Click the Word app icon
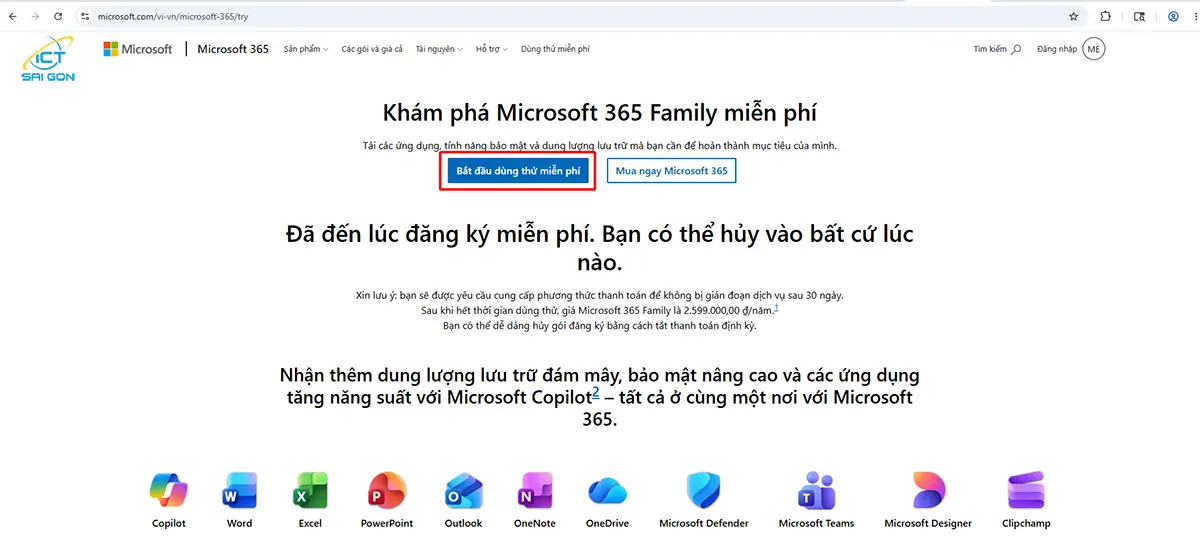The height and width of the screenshot is (557, 1200). tap(240, 490)
